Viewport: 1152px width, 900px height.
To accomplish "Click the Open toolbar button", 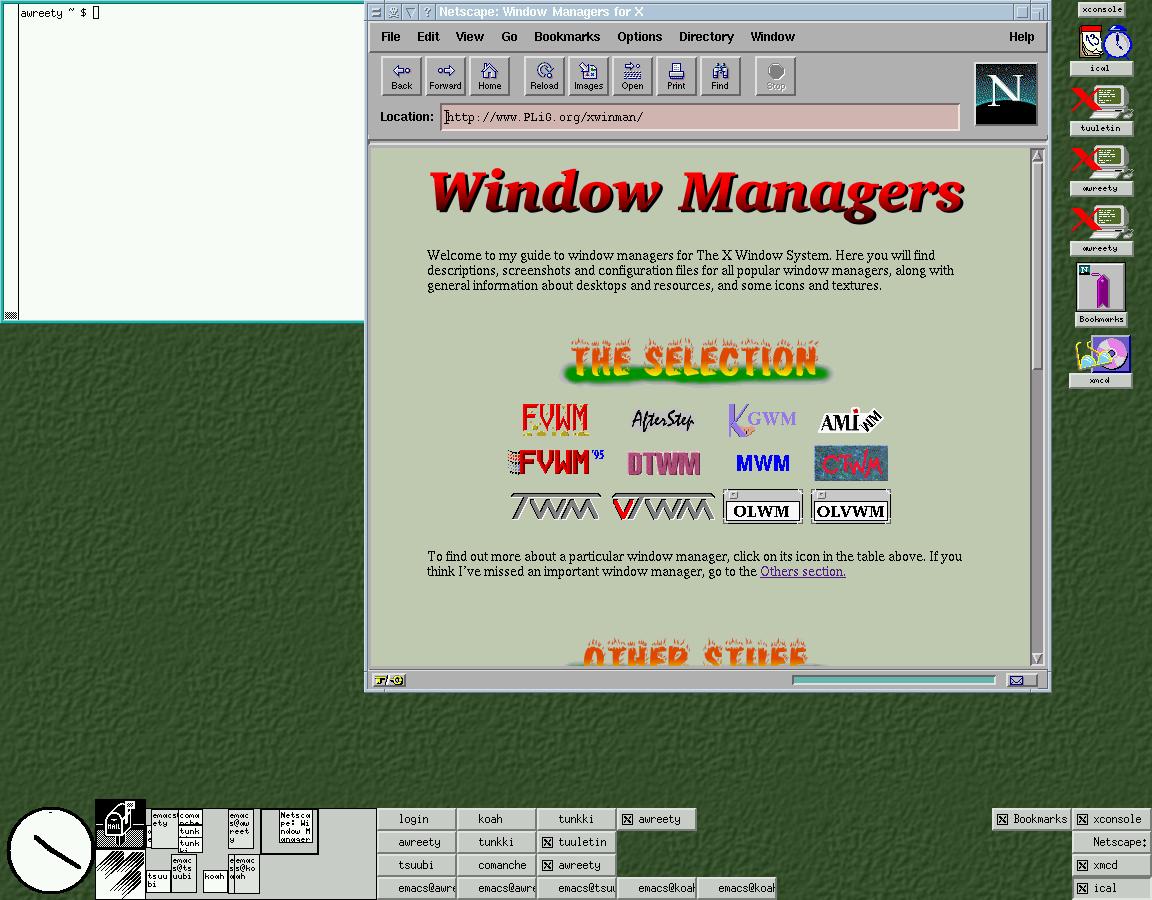I will coord(633,76).
